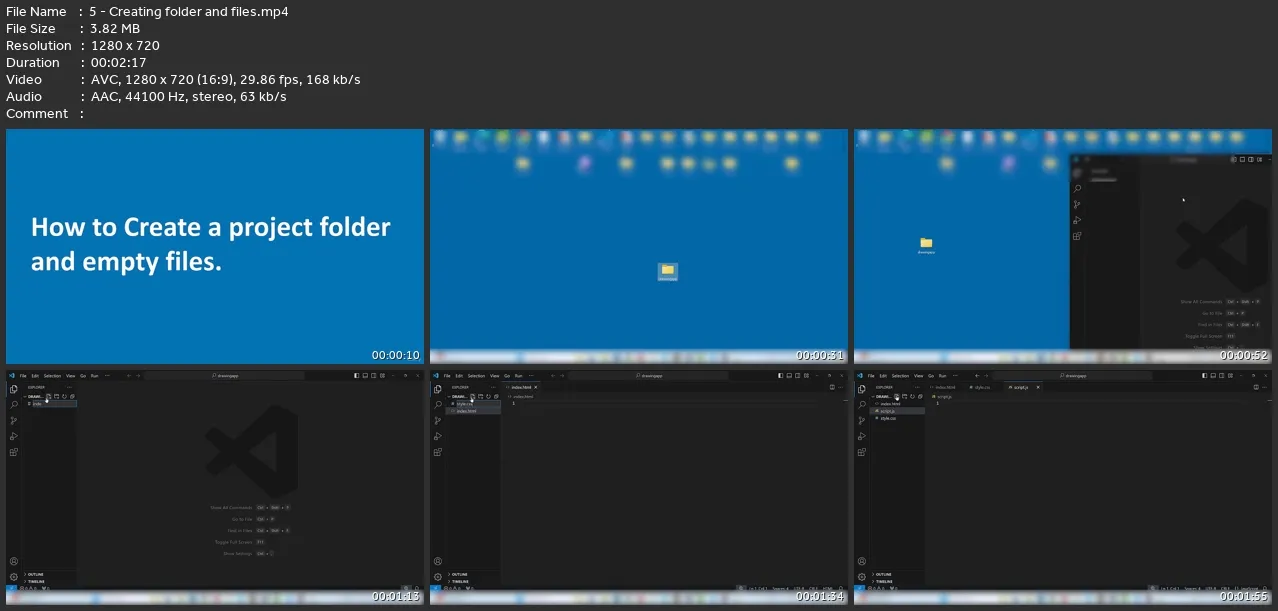
Task: Select index.html file row in 00:01:34 frame
Action: click(474, 411)
